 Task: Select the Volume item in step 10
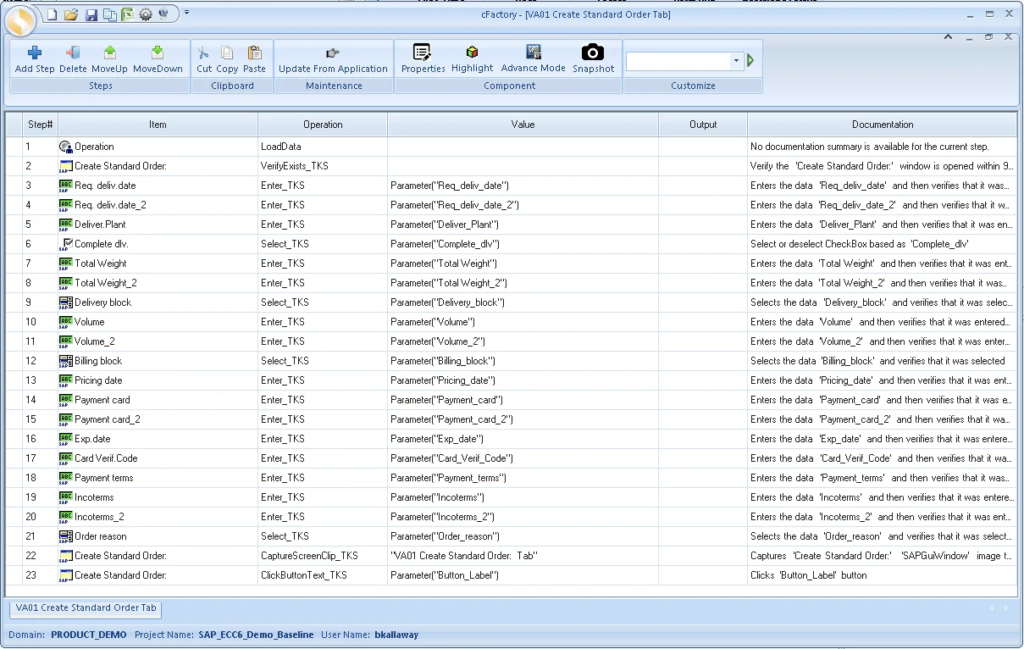pos(89,322)
